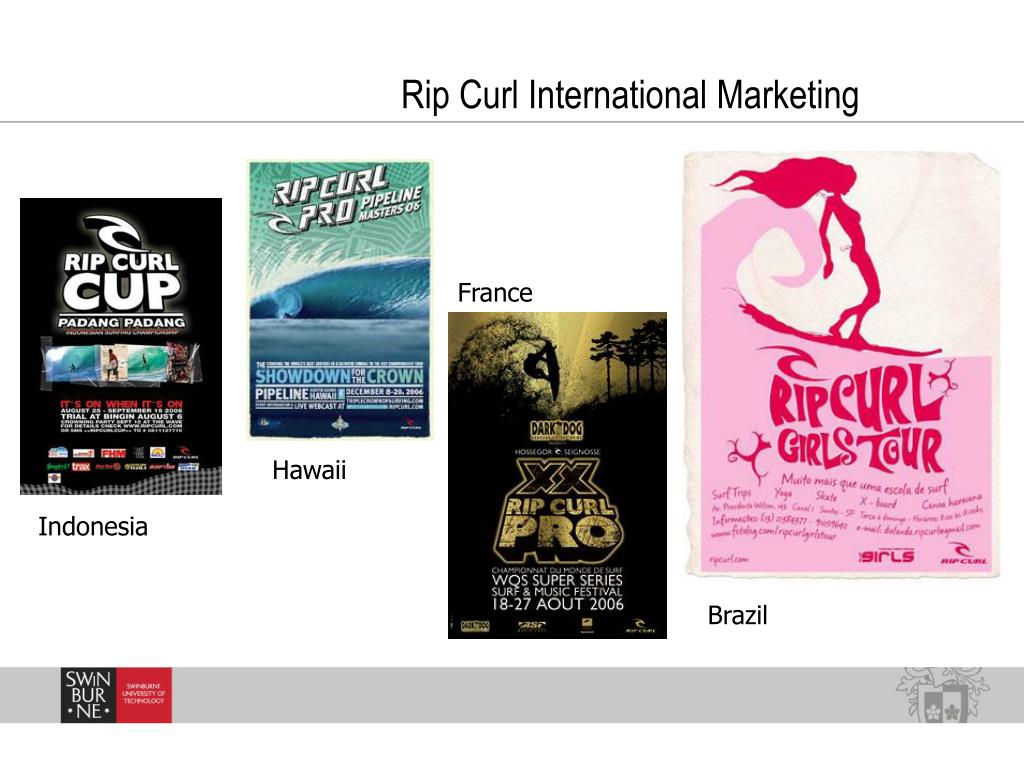Click the Showdown for the Crown text

pos(339,376)
